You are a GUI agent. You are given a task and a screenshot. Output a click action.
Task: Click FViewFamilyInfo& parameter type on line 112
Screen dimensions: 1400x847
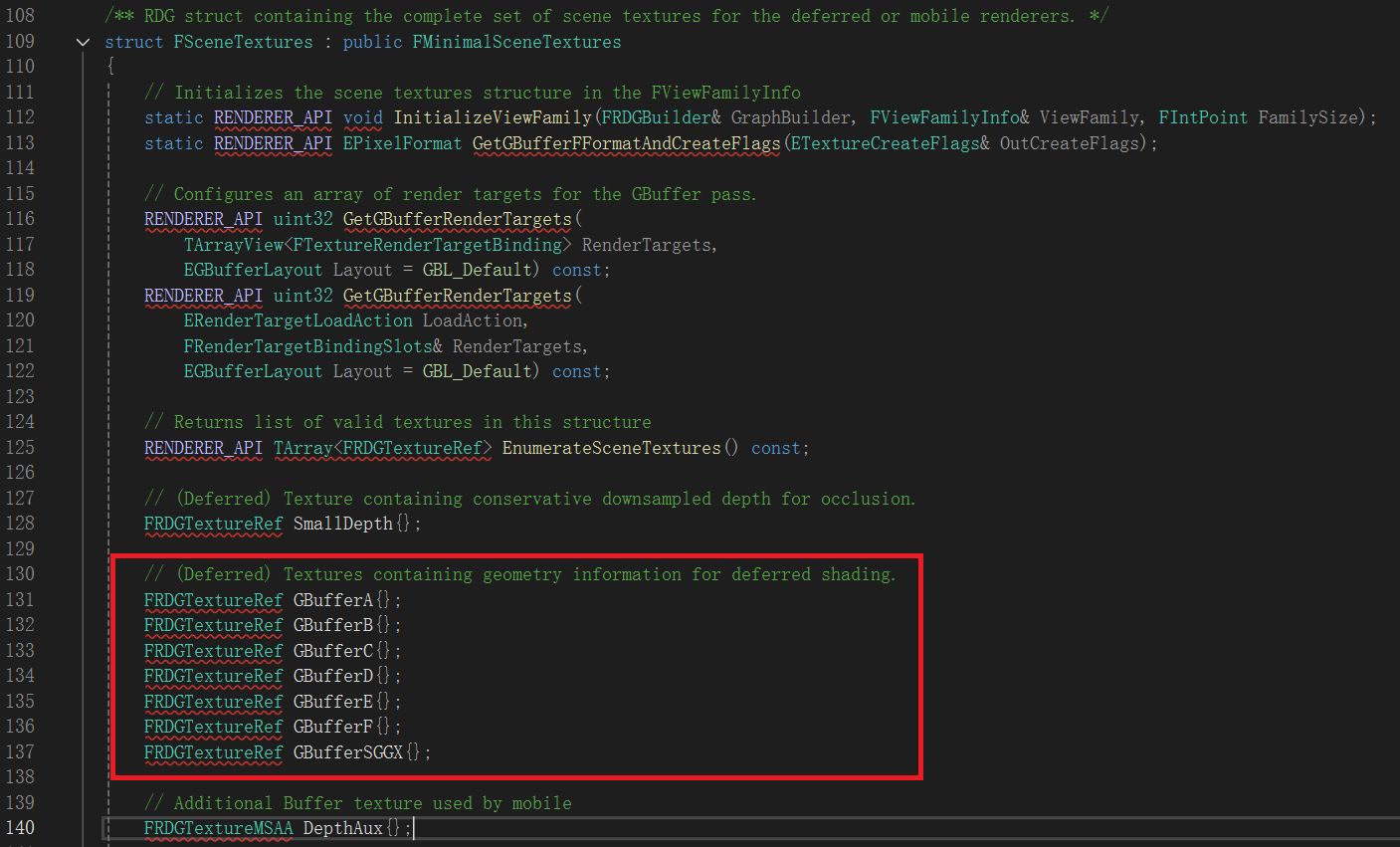(949, 117)
